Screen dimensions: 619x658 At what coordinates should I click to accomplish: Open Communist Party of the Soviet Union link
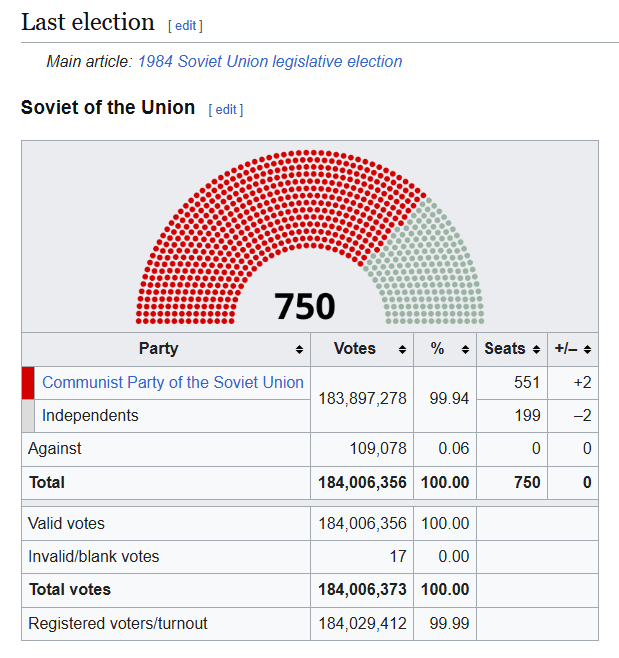point(173,382)
